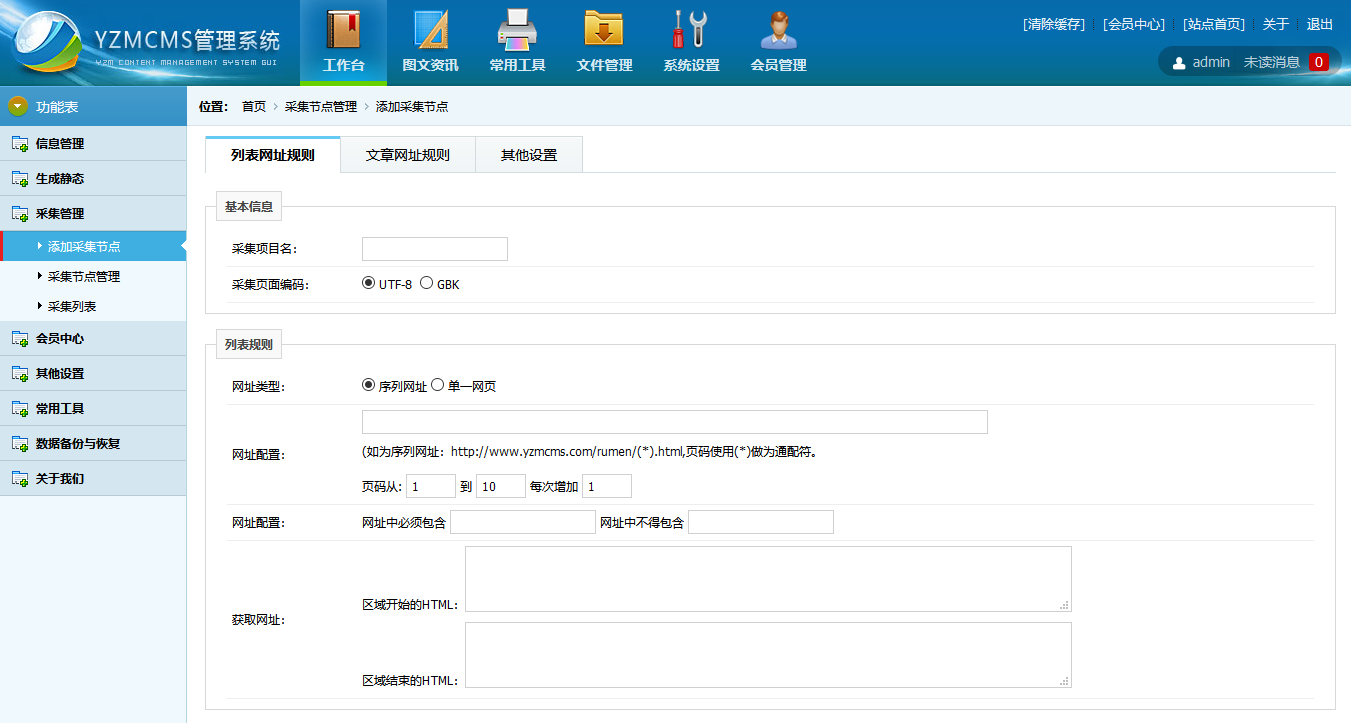
Task: Open 常用工具 printer icon in top bar
Action: pyautogui.click(x=517, y=30)
